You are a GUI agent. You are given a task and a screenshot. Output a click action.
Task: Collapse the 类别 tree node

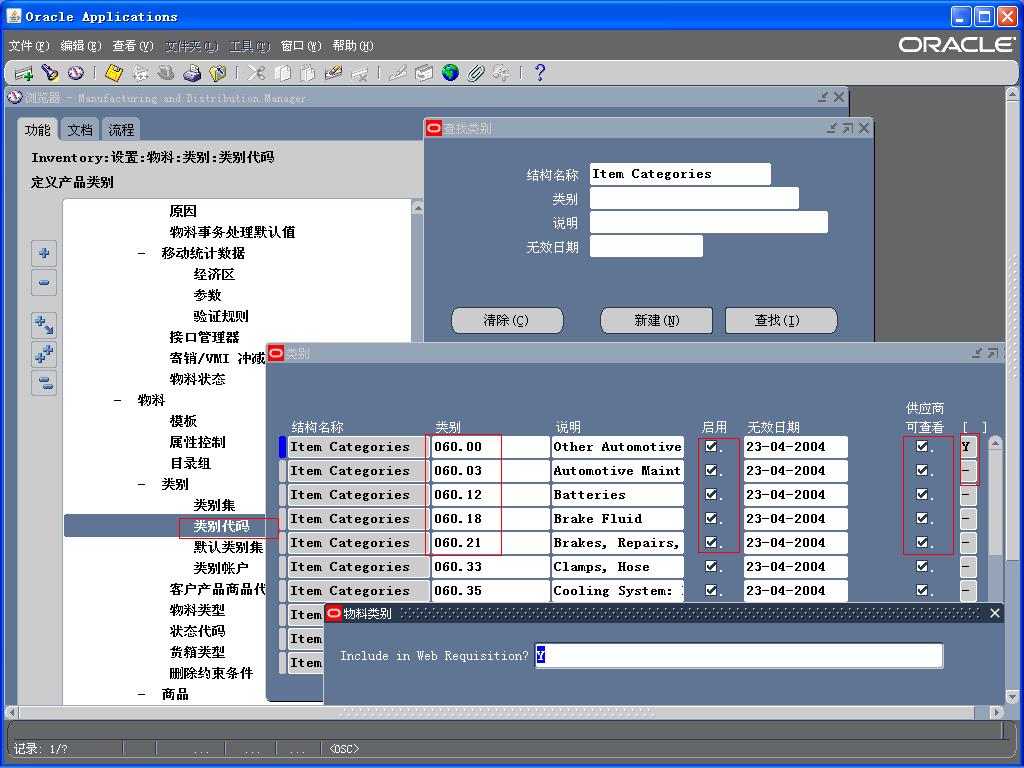point(142,485)
